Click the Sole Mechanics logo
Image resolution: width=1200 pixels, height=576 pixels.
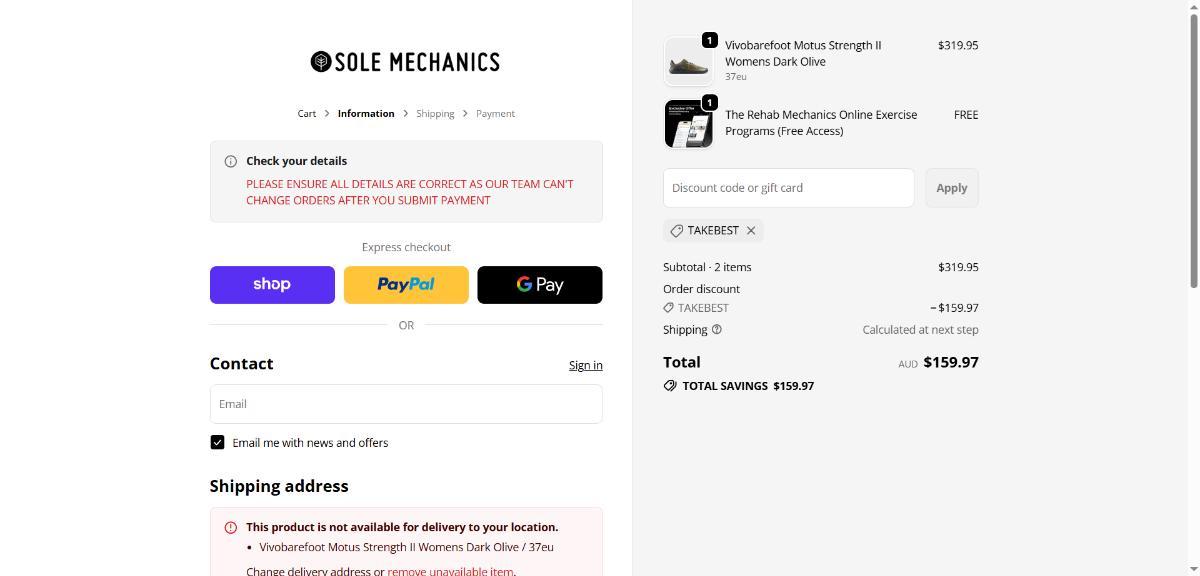405,62
